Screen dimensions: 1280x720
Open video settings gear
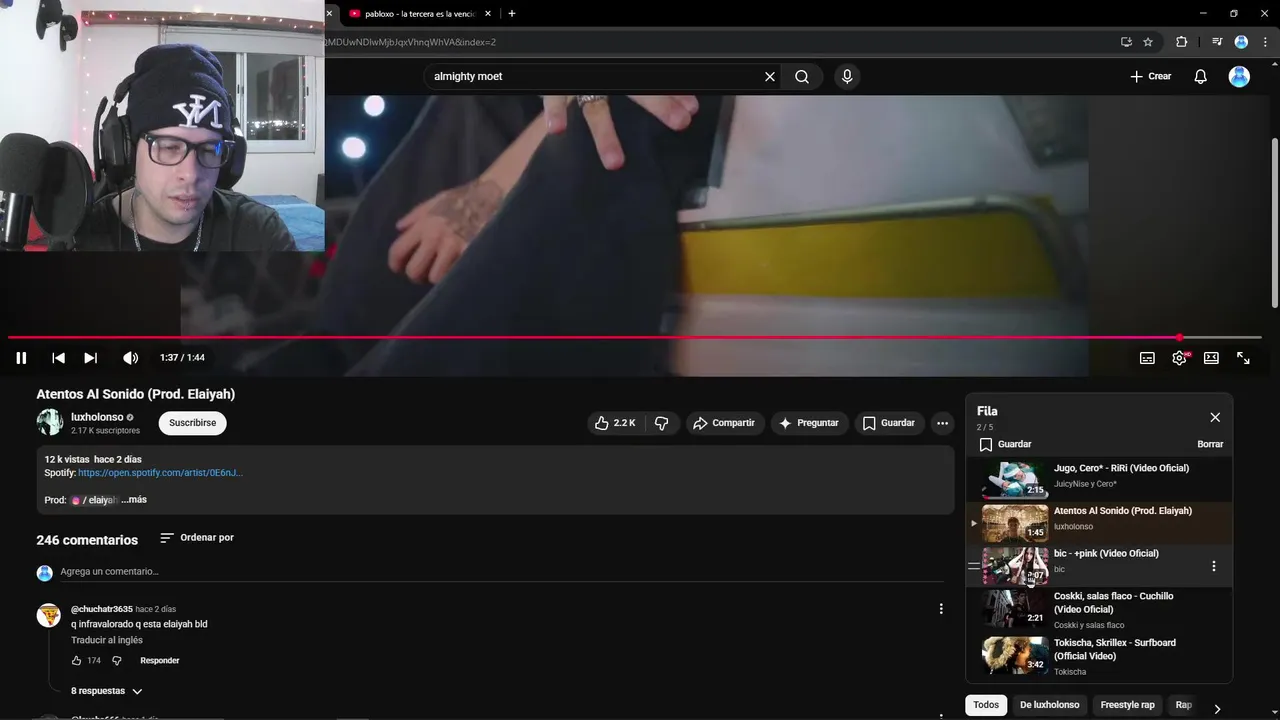click(1179, 358)
